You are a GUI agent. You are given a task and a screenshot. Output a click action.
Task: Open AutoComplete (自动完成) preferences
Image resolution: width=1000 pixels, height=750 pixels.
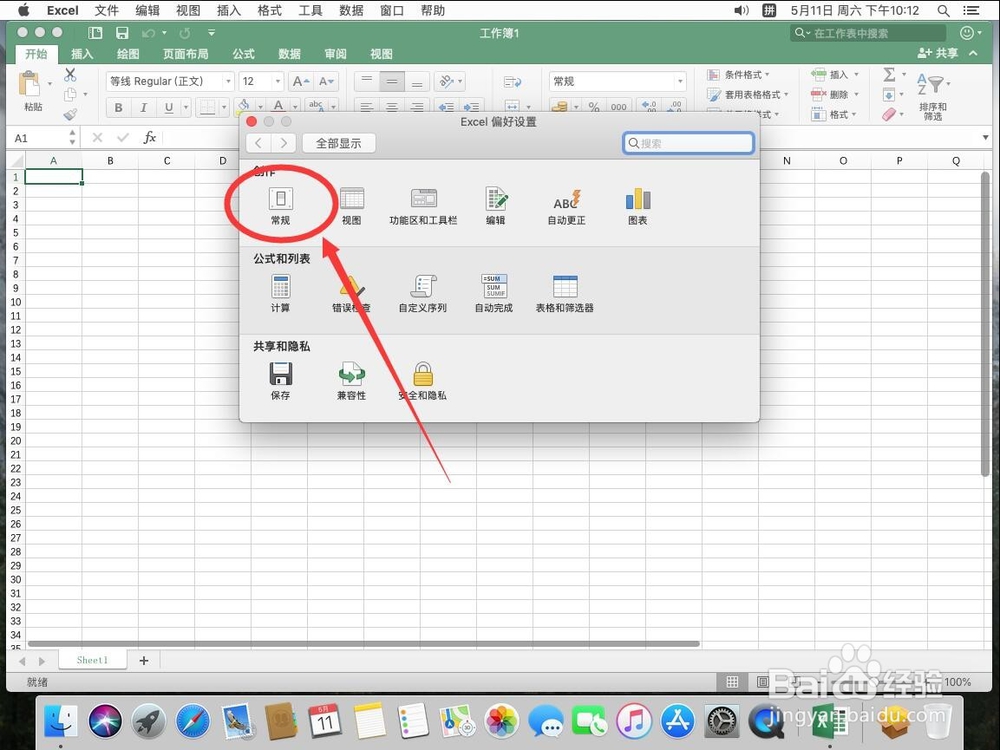click(x=494, y=293)
